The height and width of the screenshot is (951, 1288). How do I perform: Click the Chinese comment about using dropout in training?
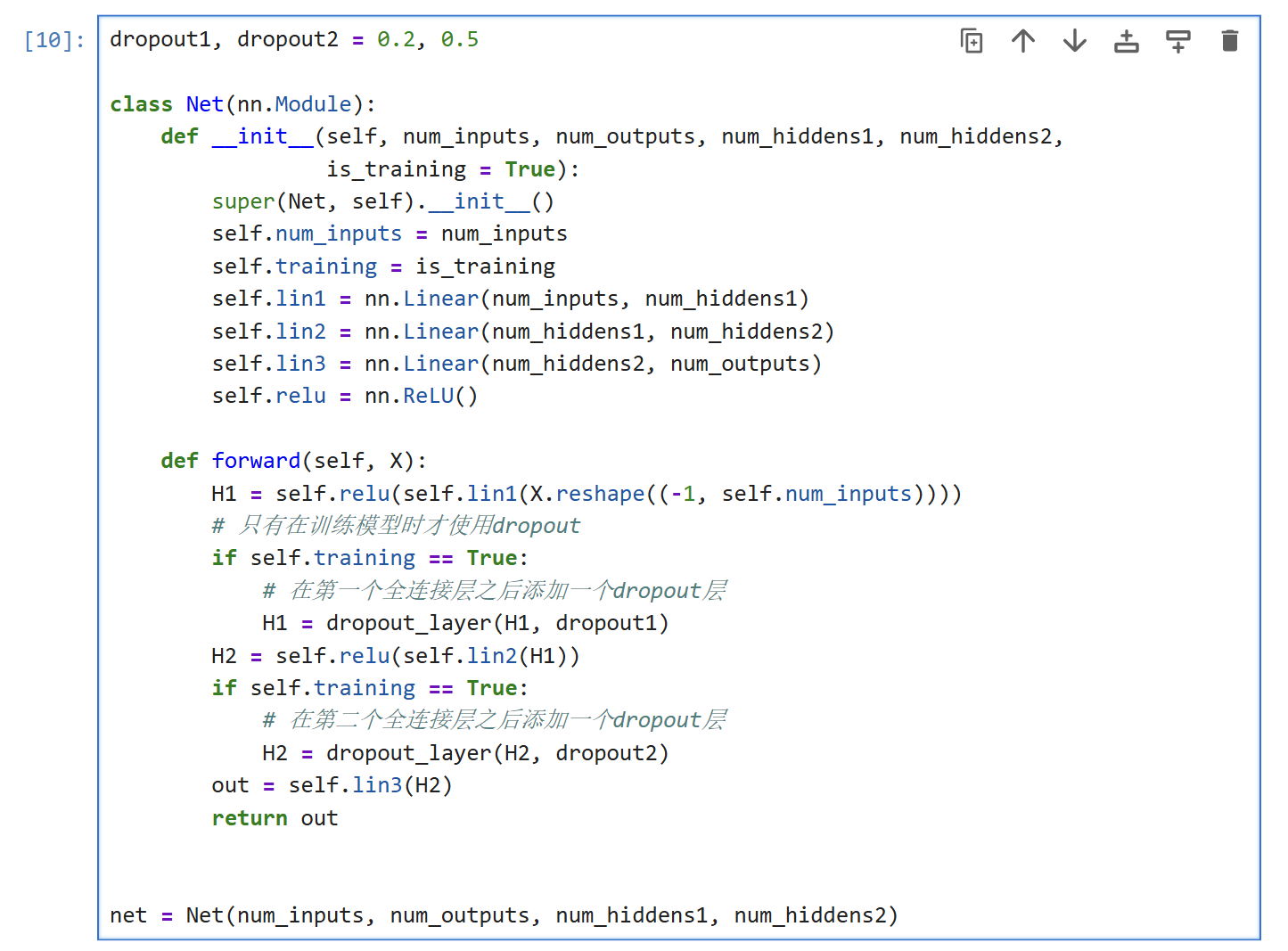[397, 526]
